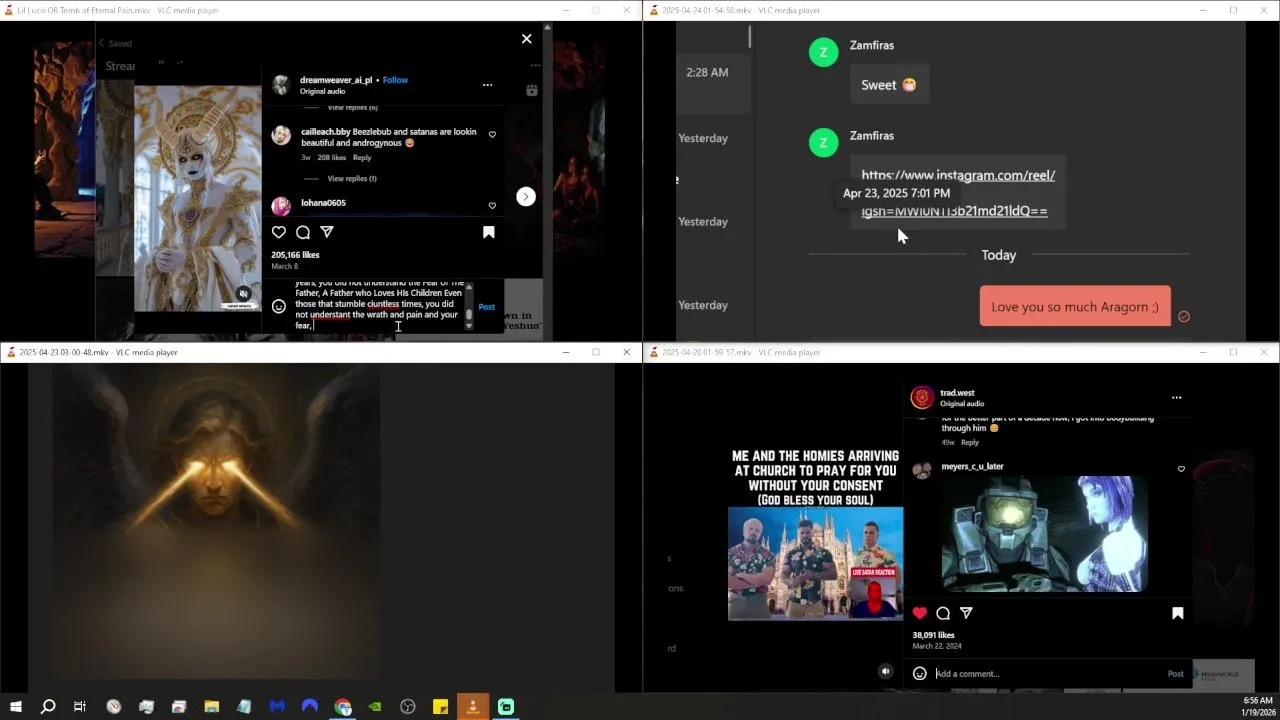Toggle bookmark on trad.west post
Image resolution: width=1280 pixels, height=720 pixels.
coord(1178,613)
